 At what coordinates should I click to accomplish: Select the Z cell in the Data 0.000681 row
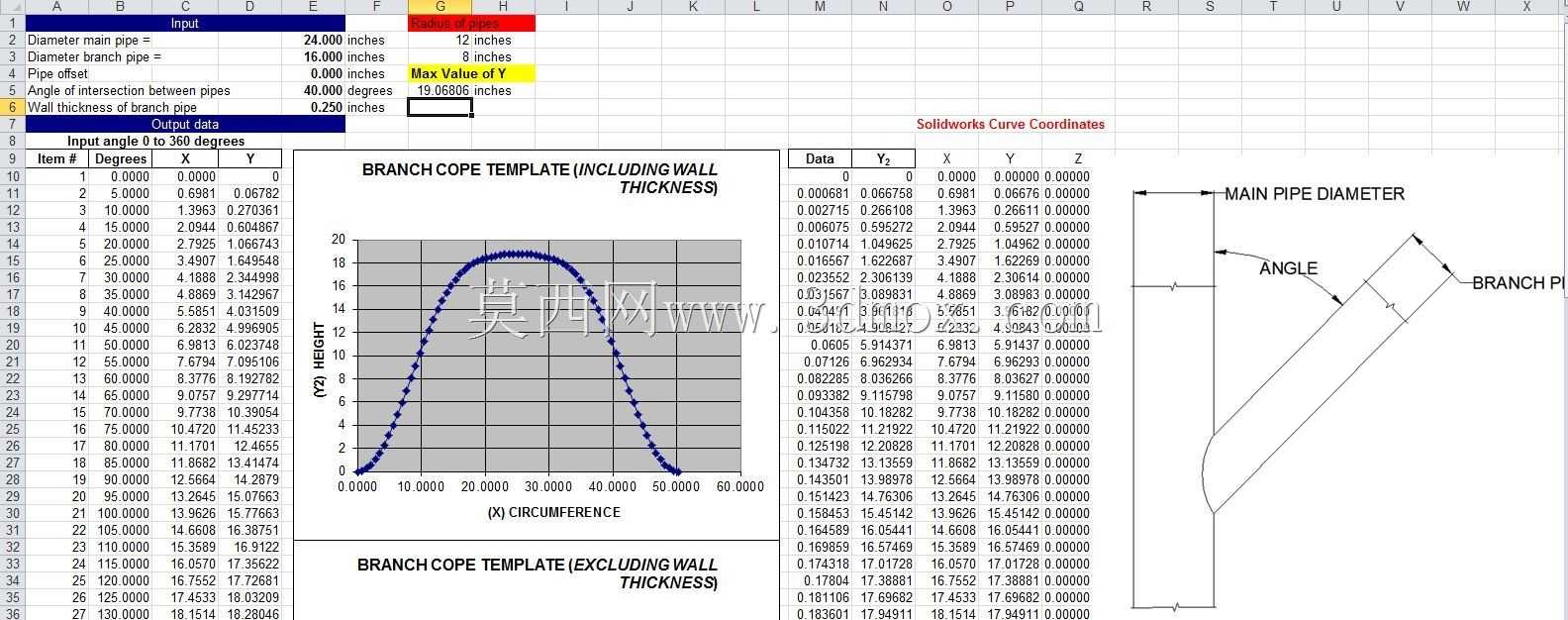click(x=1067, y=193)
